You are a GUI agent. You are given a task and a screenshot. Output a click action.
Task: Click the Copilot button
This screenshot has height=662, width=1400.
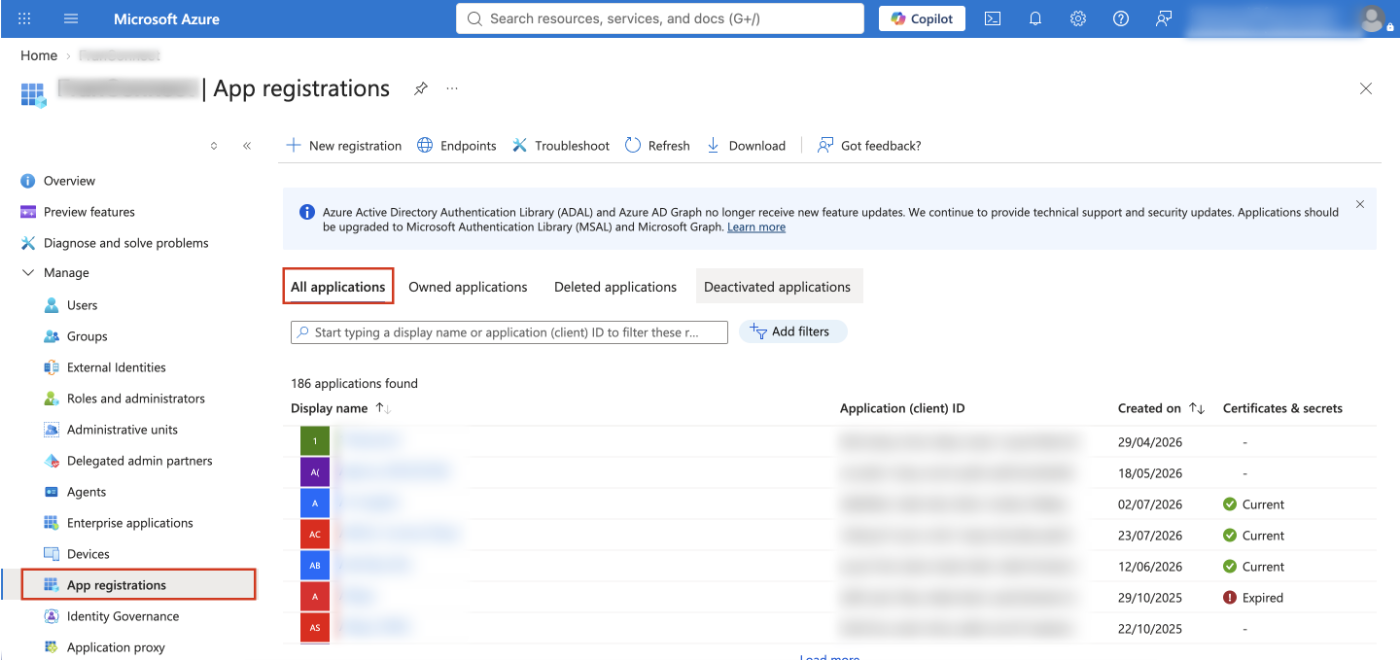coord(922,19)
